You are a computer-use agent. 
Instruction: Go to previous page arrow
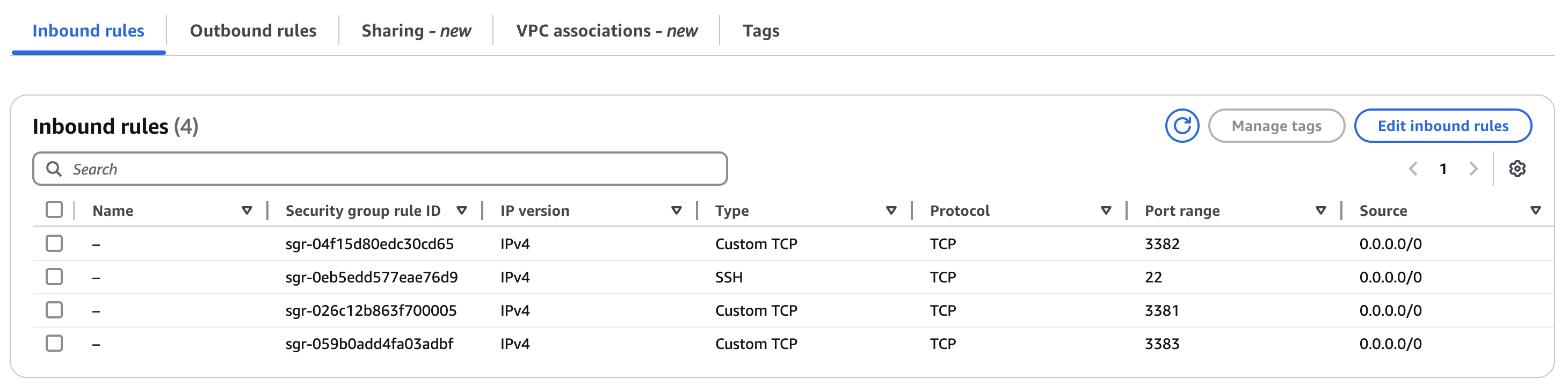1413,169
